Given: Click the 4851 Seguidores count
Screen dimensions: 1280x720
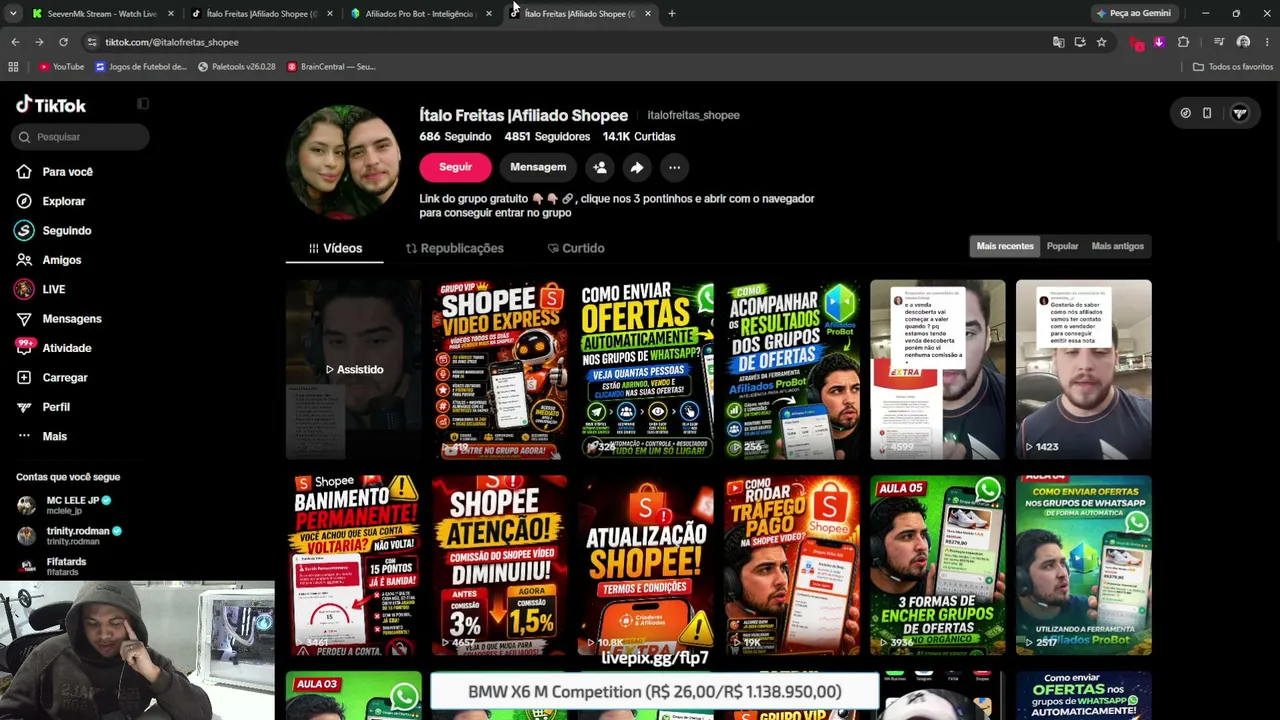Looking at the screenshot, I should click(x=547, y=136).
